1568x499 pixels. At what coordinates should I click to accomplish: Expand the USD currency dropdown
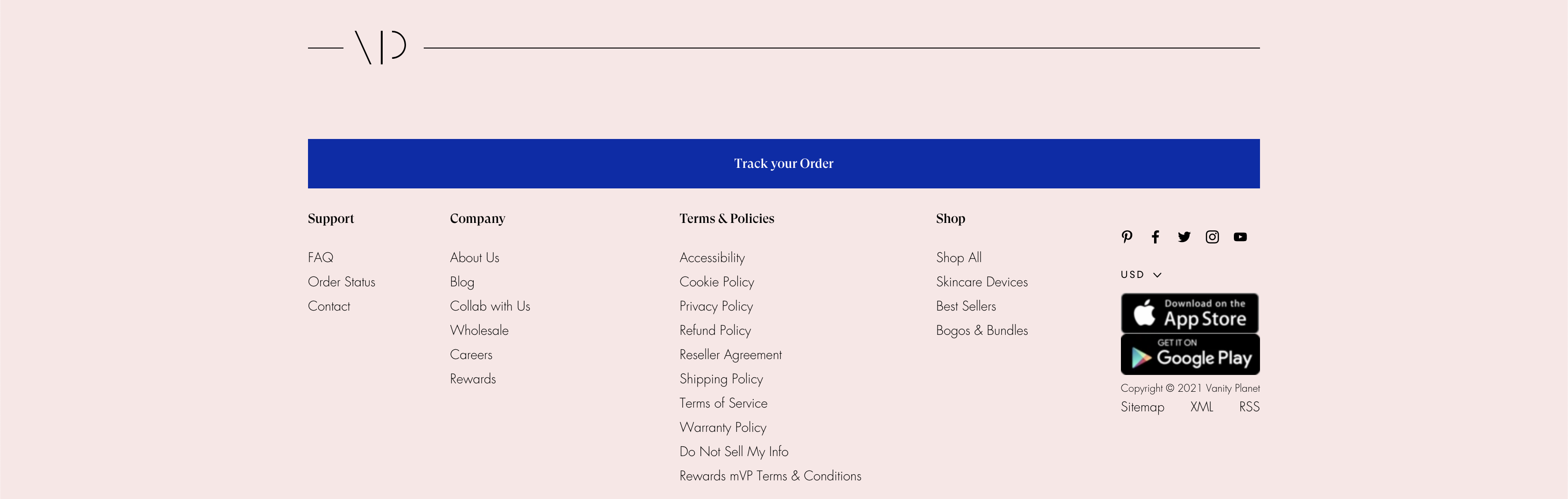(1141, 274)
